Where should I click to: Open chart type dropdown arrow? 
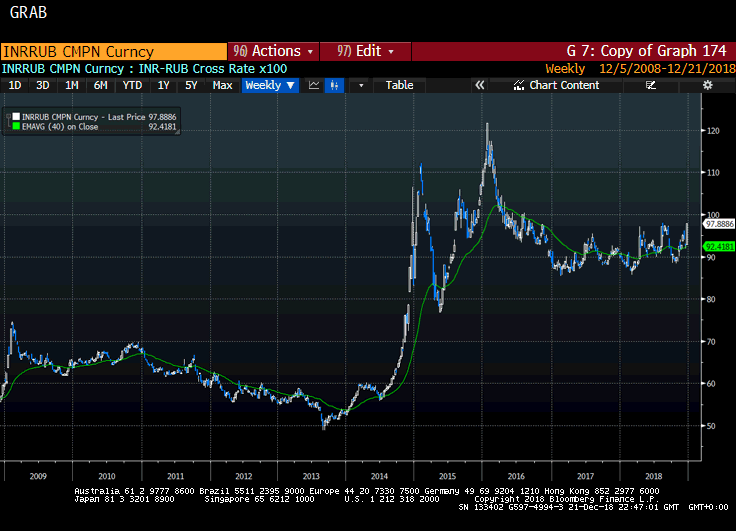click(361, 86)
